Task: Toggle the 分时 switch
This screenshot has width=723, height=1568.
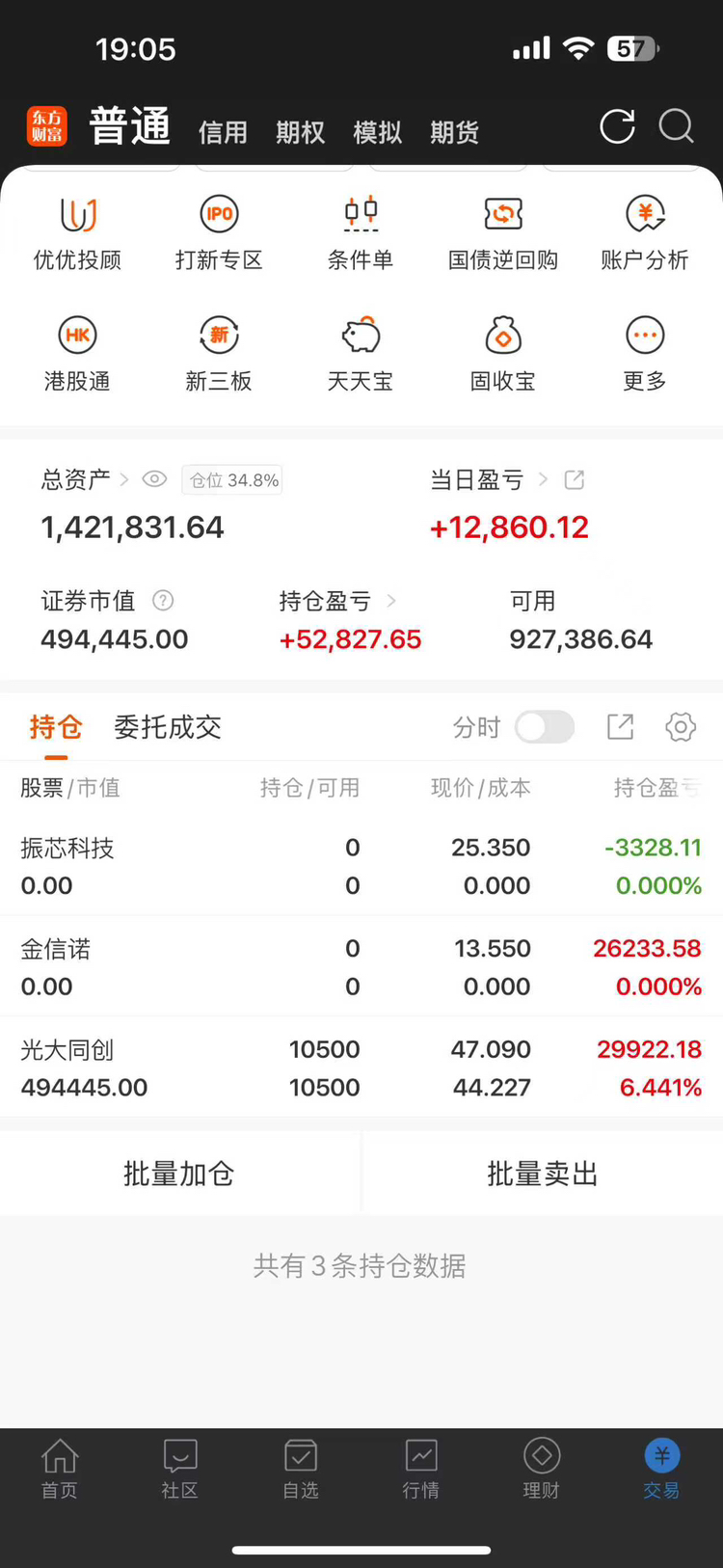Action: (545, 727)
